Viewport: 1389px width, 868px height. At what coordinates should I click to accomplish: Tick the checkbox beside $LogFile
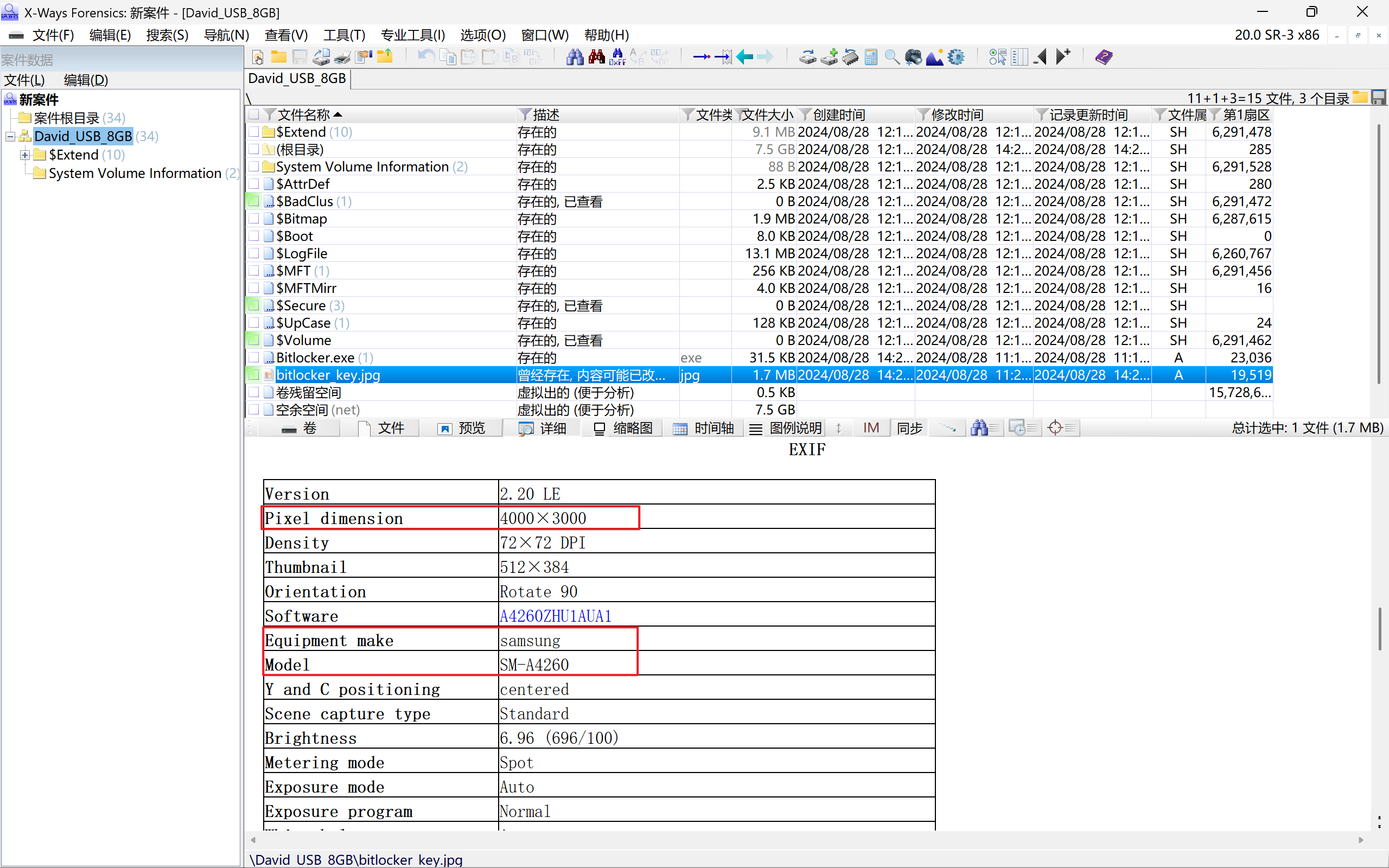coord(254,253)
